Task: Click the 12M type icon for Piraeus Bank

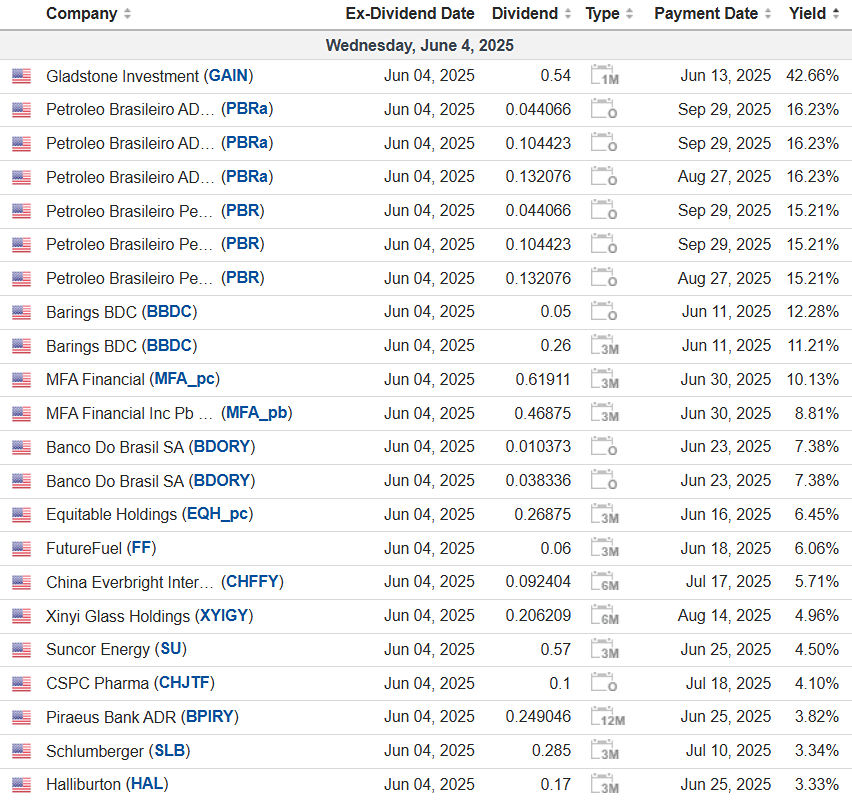Action: coord(606,717)
